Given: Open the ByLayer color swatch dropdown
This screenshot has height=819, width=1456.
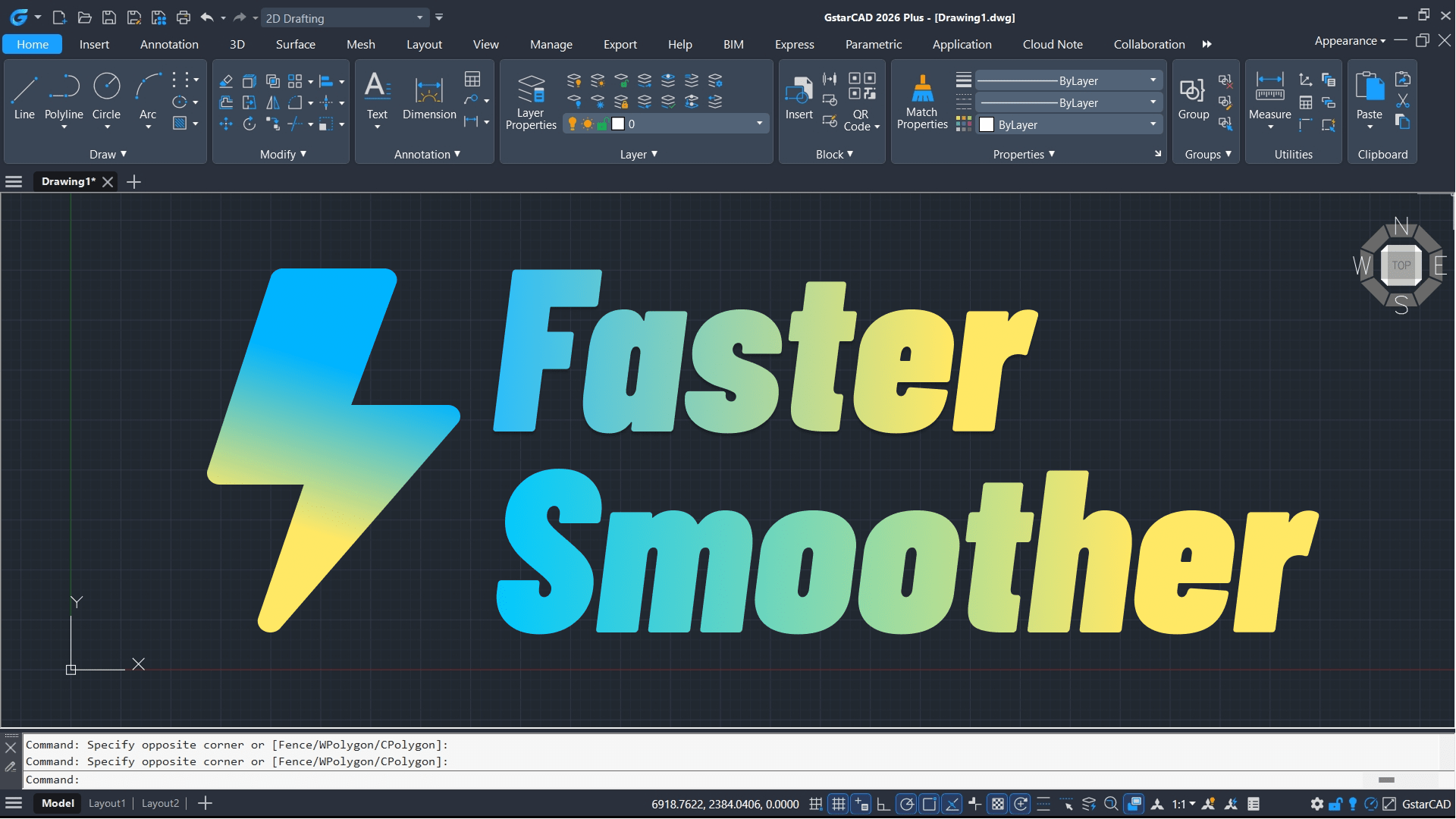Looking at the screenshot, I should (1153, 124).
